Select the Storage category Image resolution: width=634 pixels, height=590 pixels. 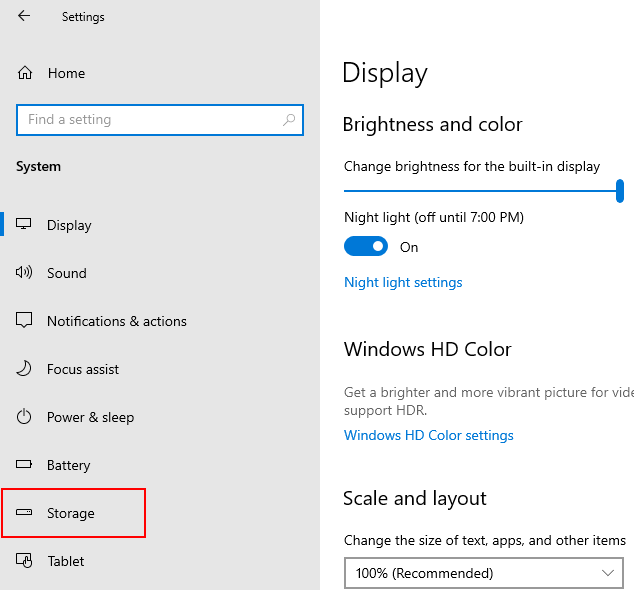click(x=73, y=513)
